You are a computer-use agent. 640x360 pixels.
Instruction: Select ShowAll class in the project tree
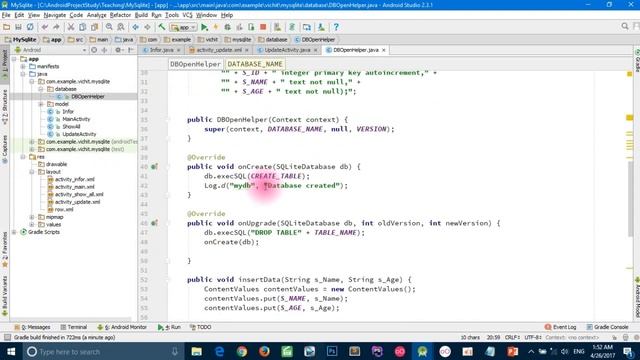pyautogui.click(x=71, y=127)
